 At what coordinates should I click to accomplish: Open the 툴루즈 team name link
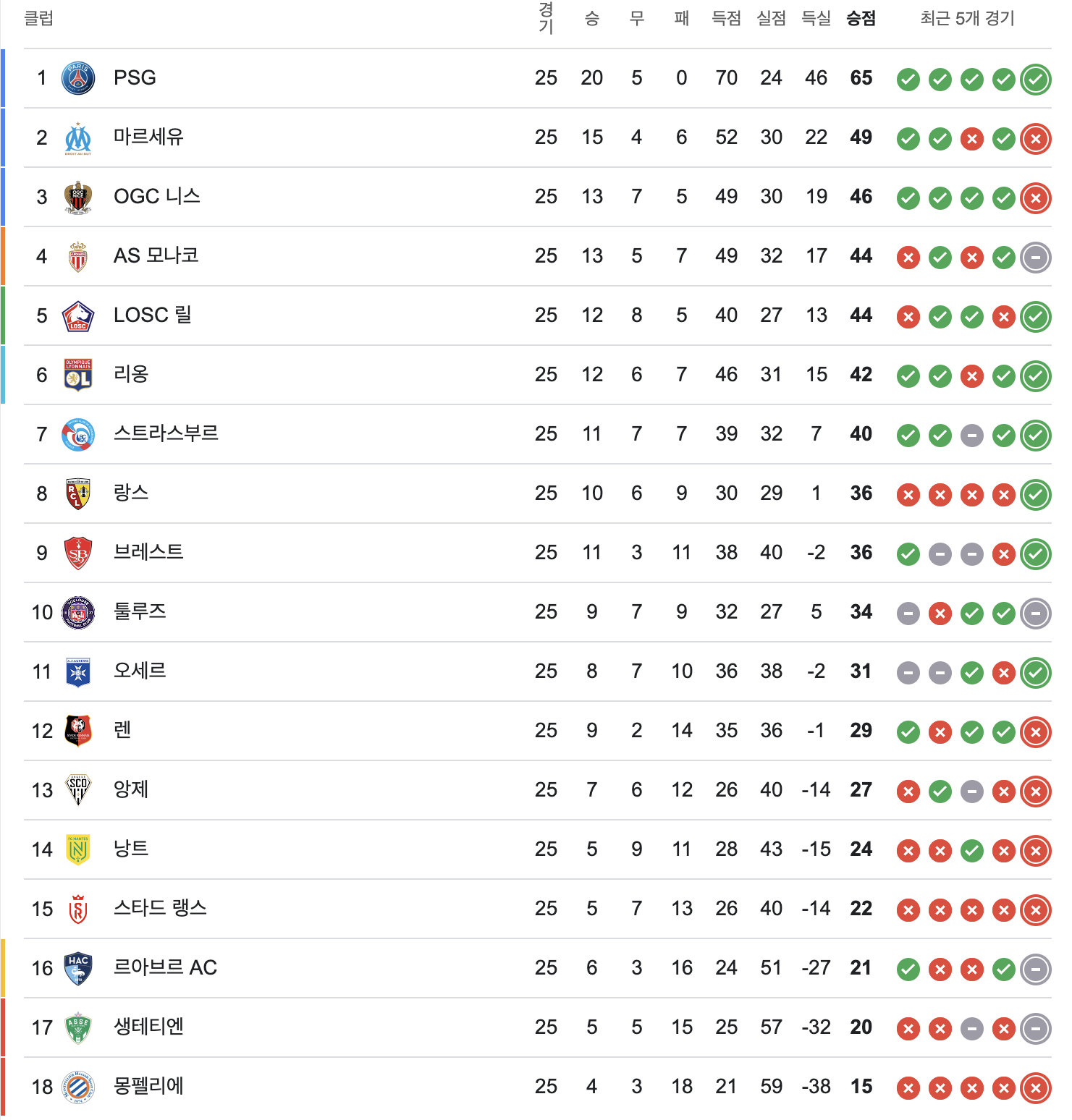(x=140, y=611)
